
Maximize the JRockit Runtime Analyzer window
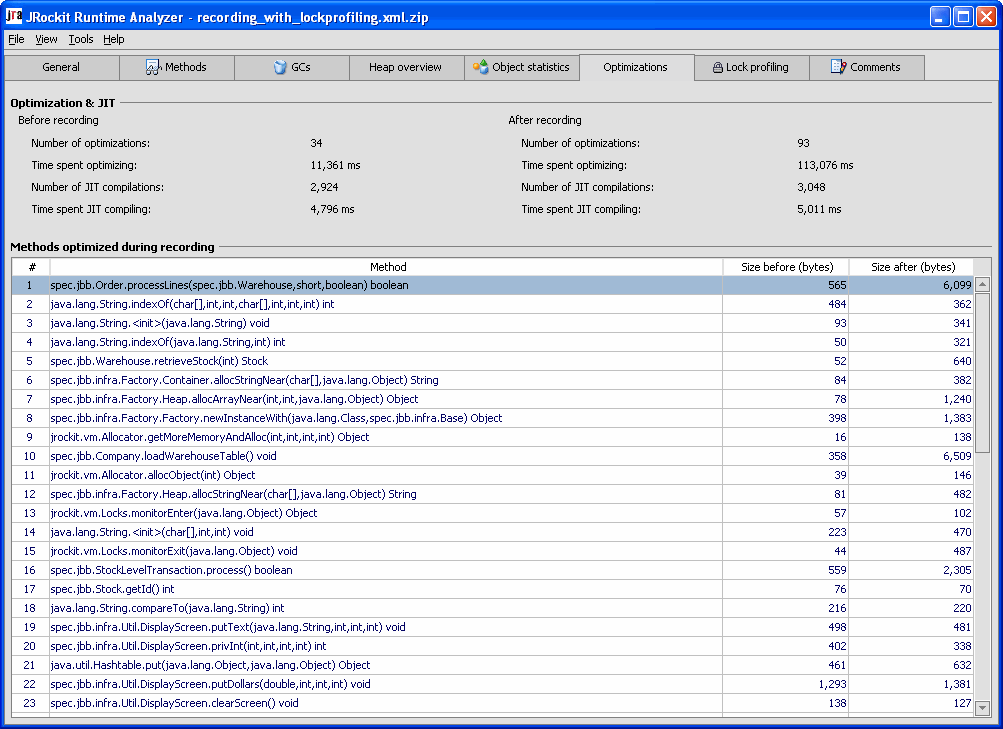click(963, 17)
